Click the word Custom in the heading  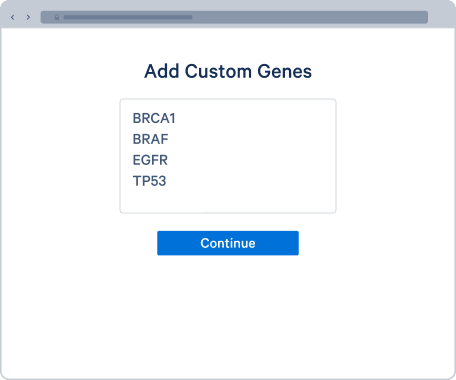point(218,71)
